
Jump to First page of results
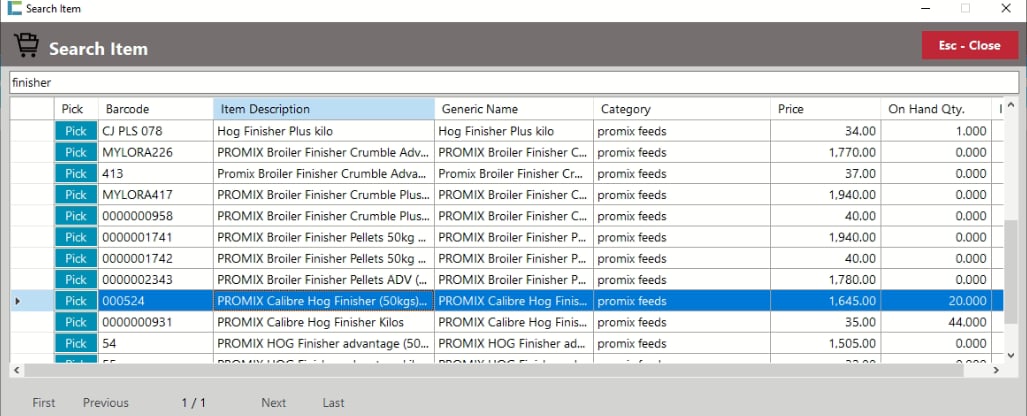44,403
